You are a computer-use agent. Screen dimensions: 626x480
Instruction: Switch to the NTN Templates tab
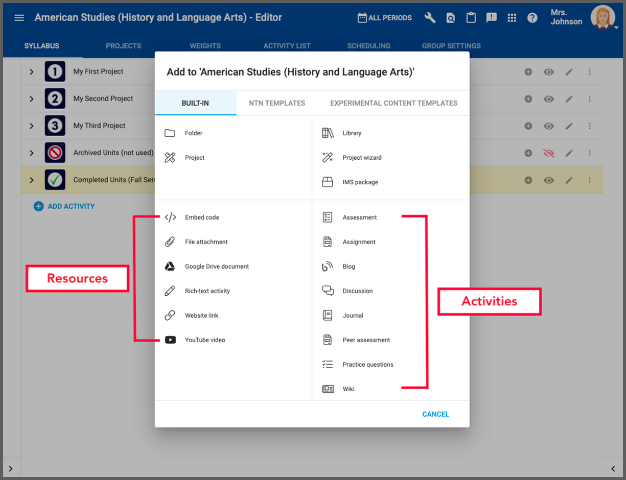tap(276, 103)
